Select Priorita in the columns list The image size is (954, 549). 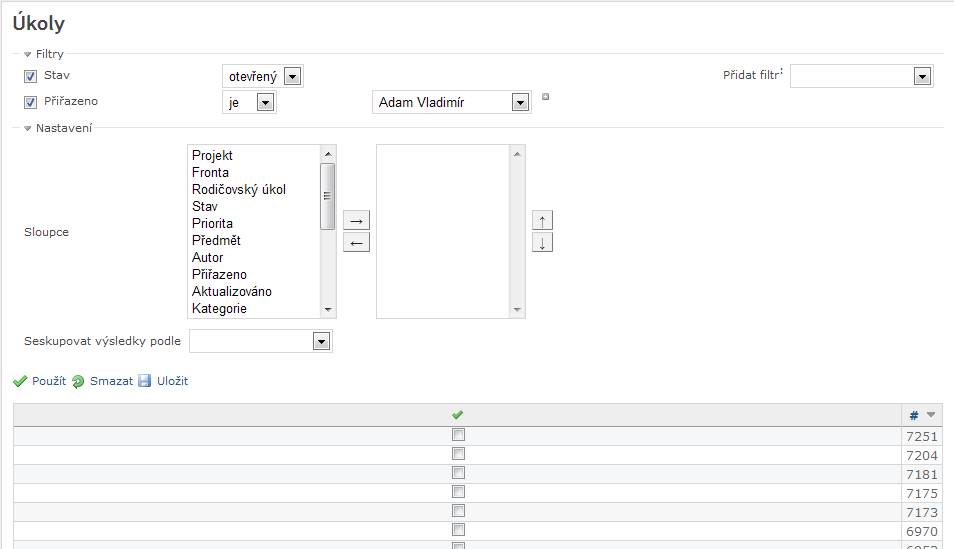click(212, 223)
